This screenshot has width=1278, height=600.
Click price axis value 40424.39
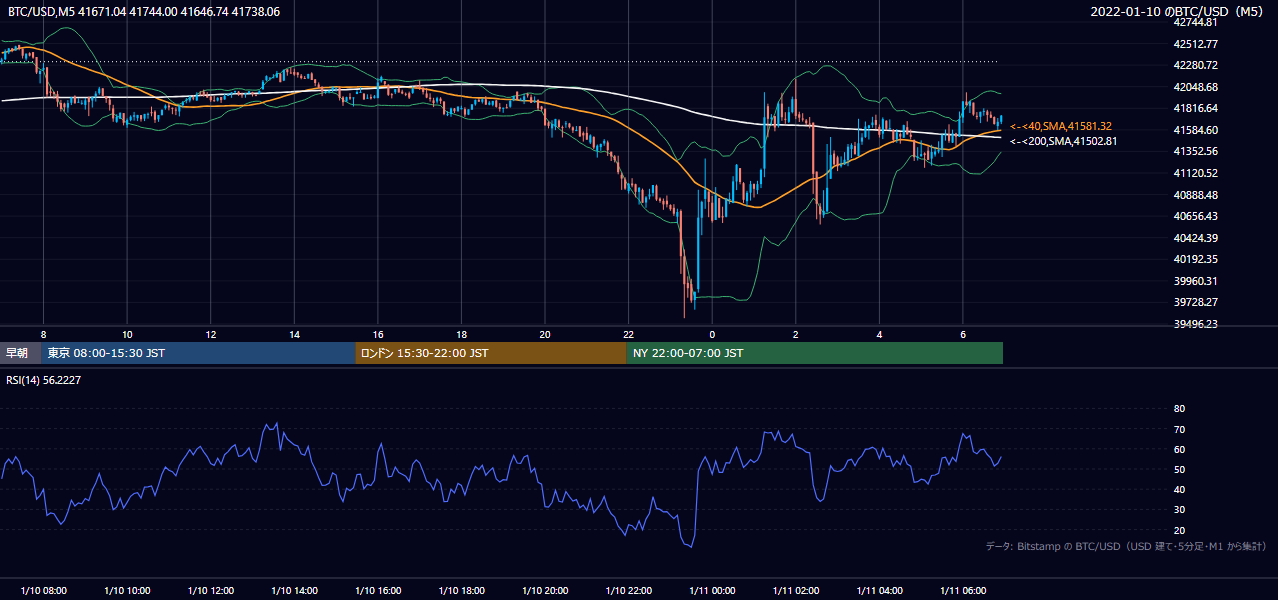click(1195, 238)
